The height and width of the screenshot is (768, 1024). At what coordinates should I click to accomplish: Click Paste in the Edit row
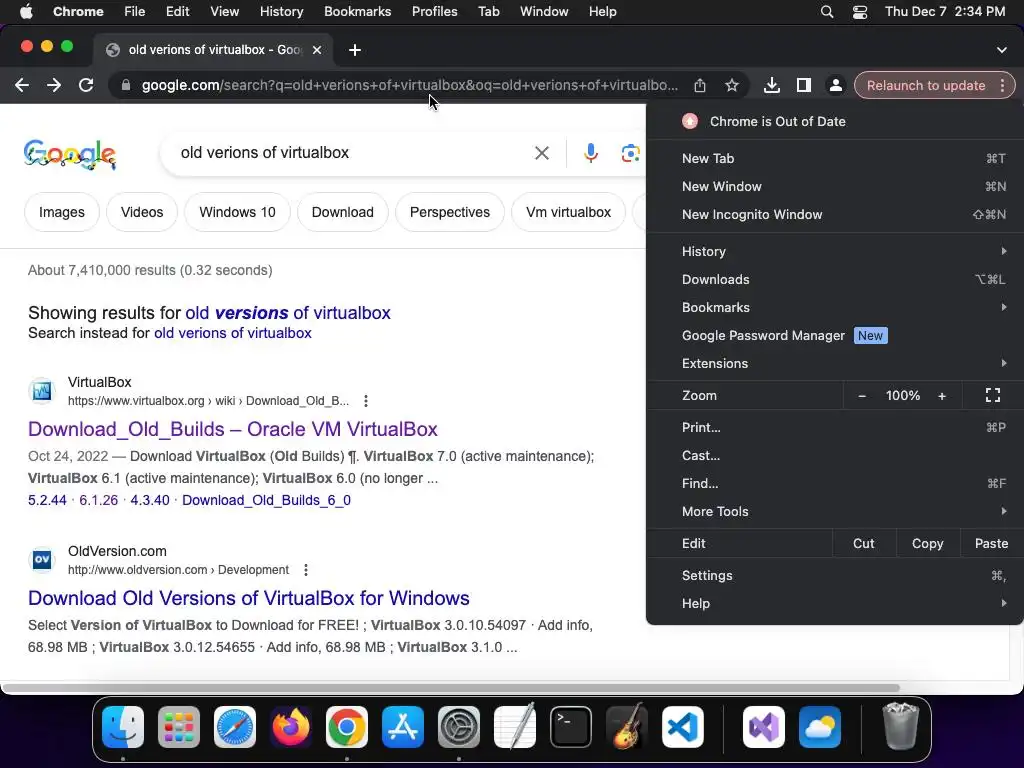[991, 543]
